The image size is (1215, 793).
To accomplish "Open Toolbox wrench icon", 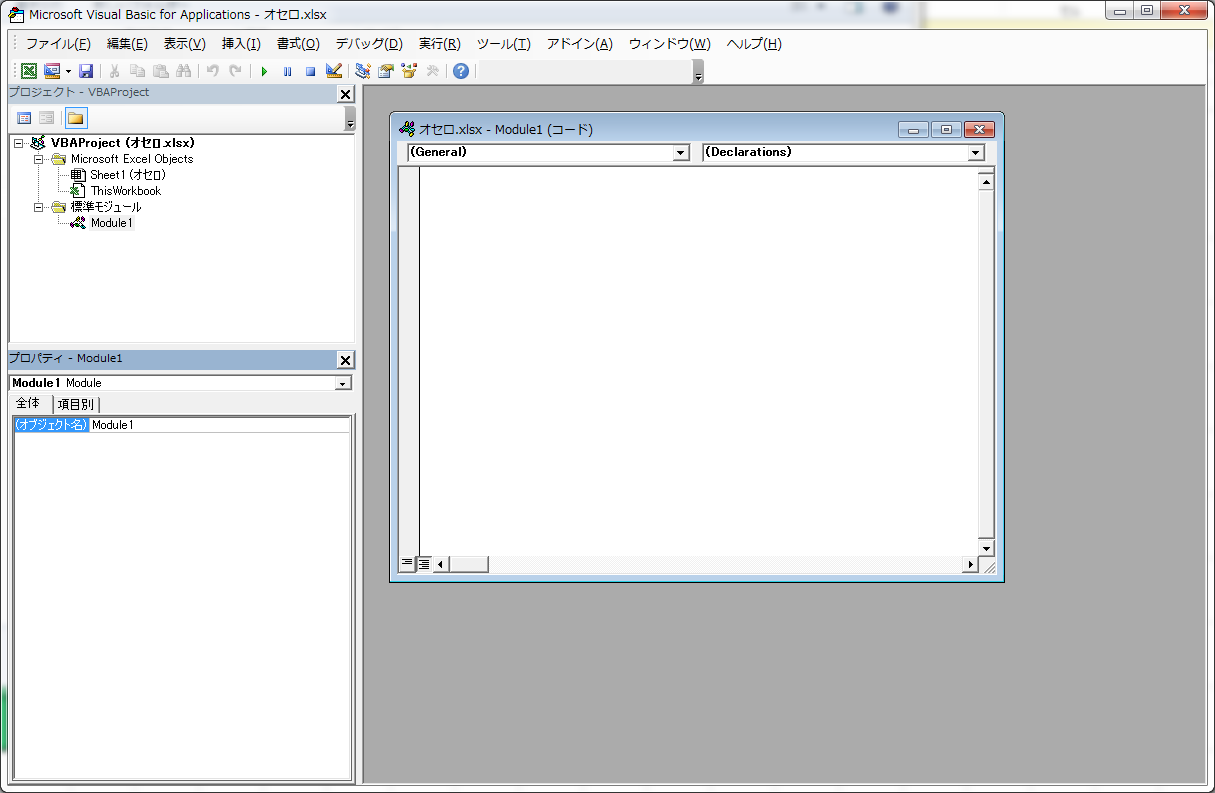I will pyautogui.click(x=432, y=71).
